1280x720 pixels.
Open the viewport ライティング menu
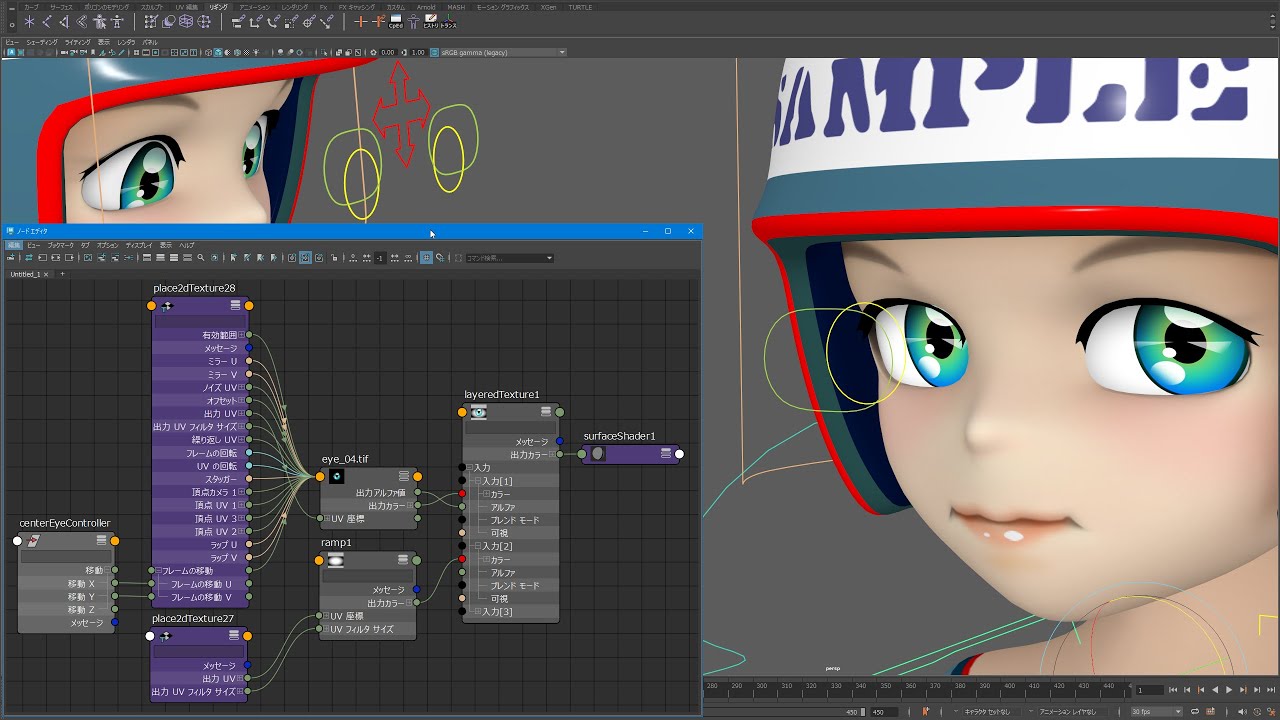point(77,42)
